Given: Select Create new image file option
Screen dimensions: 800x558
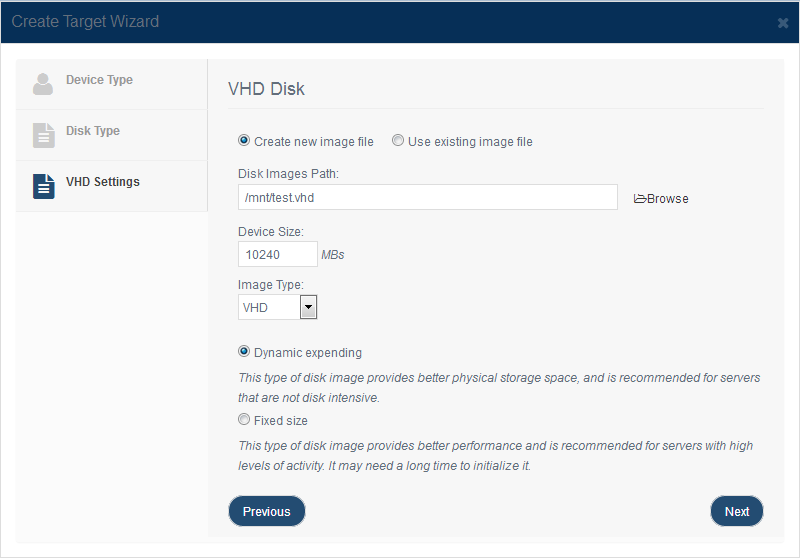Looking at the screenshot, I should 244,140.
